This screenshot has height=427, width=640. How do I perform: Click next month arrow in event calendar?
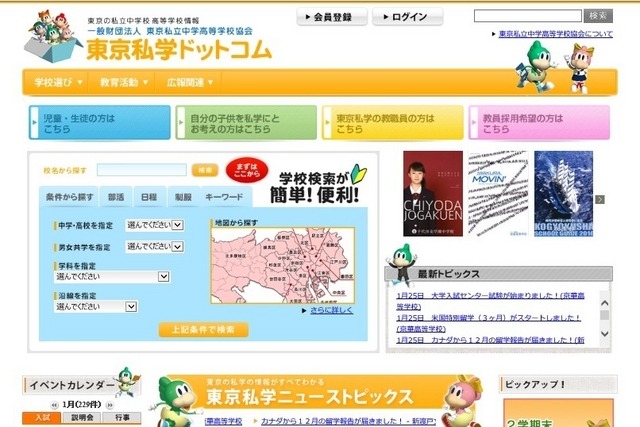point(109,405)
